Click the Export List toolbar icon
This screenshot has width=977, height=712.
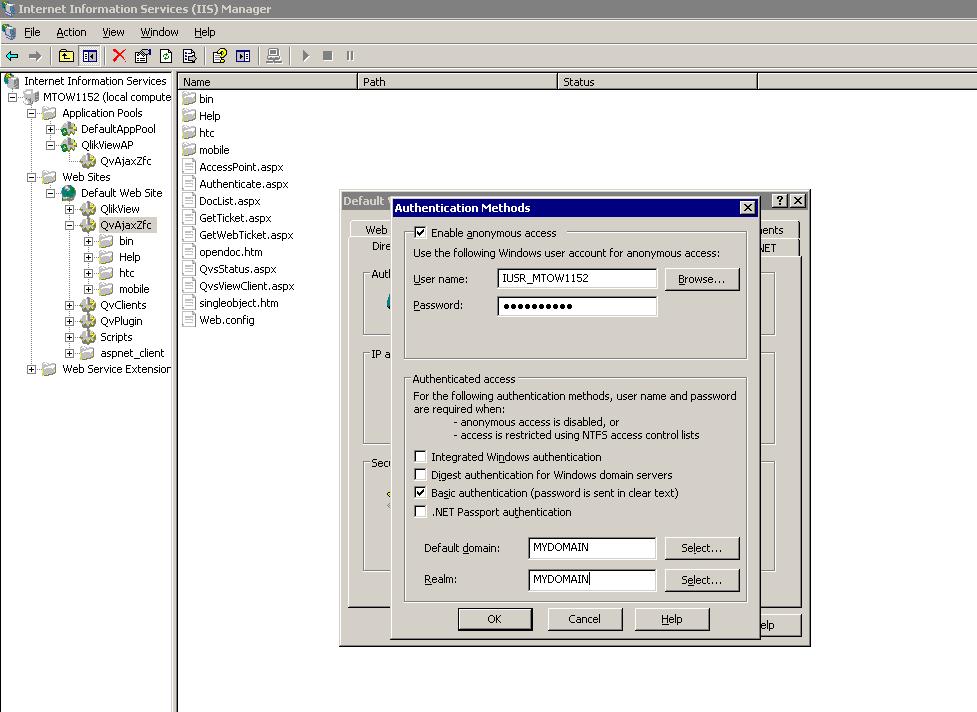click(189, 56)
